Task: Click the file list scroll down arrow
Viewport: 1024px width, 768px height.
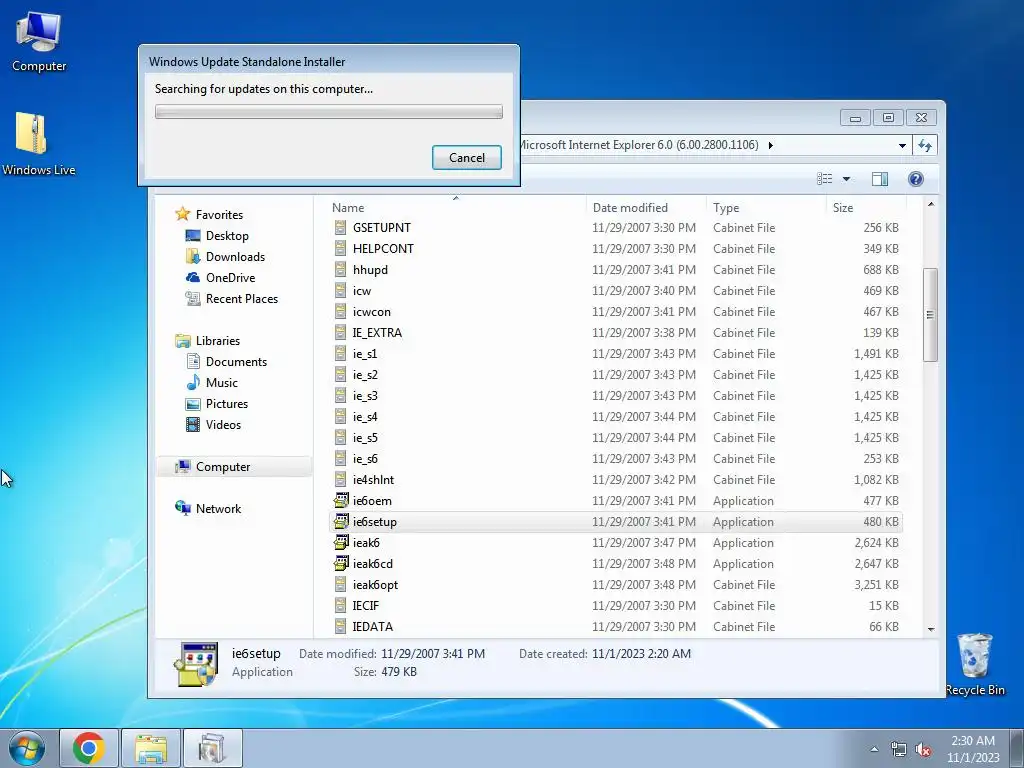Action: pos(931,629)
